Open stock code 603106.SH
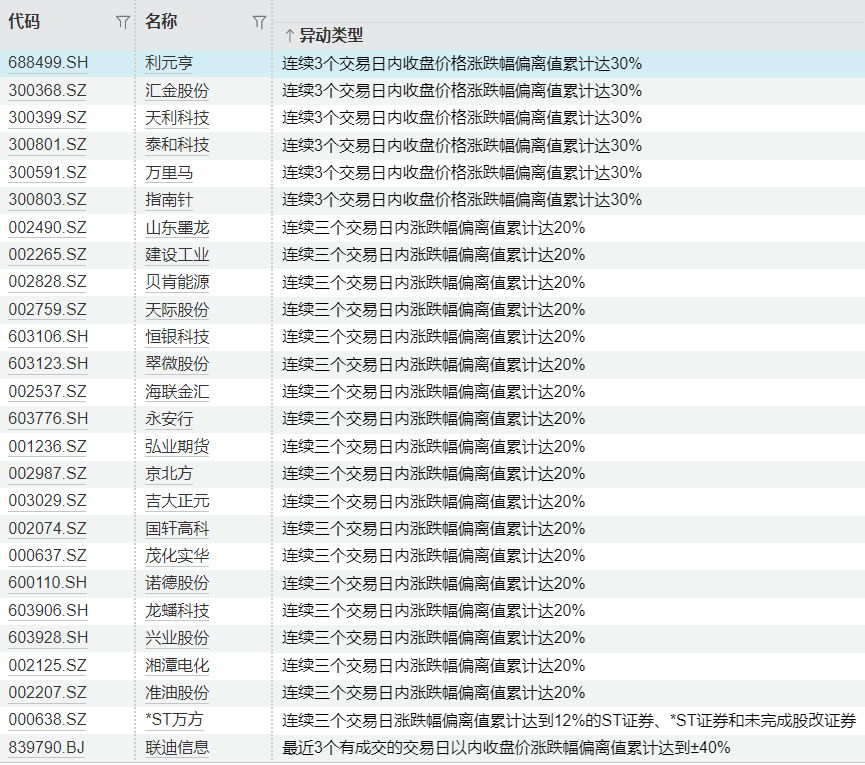865x765 pixels. [48, 336]
